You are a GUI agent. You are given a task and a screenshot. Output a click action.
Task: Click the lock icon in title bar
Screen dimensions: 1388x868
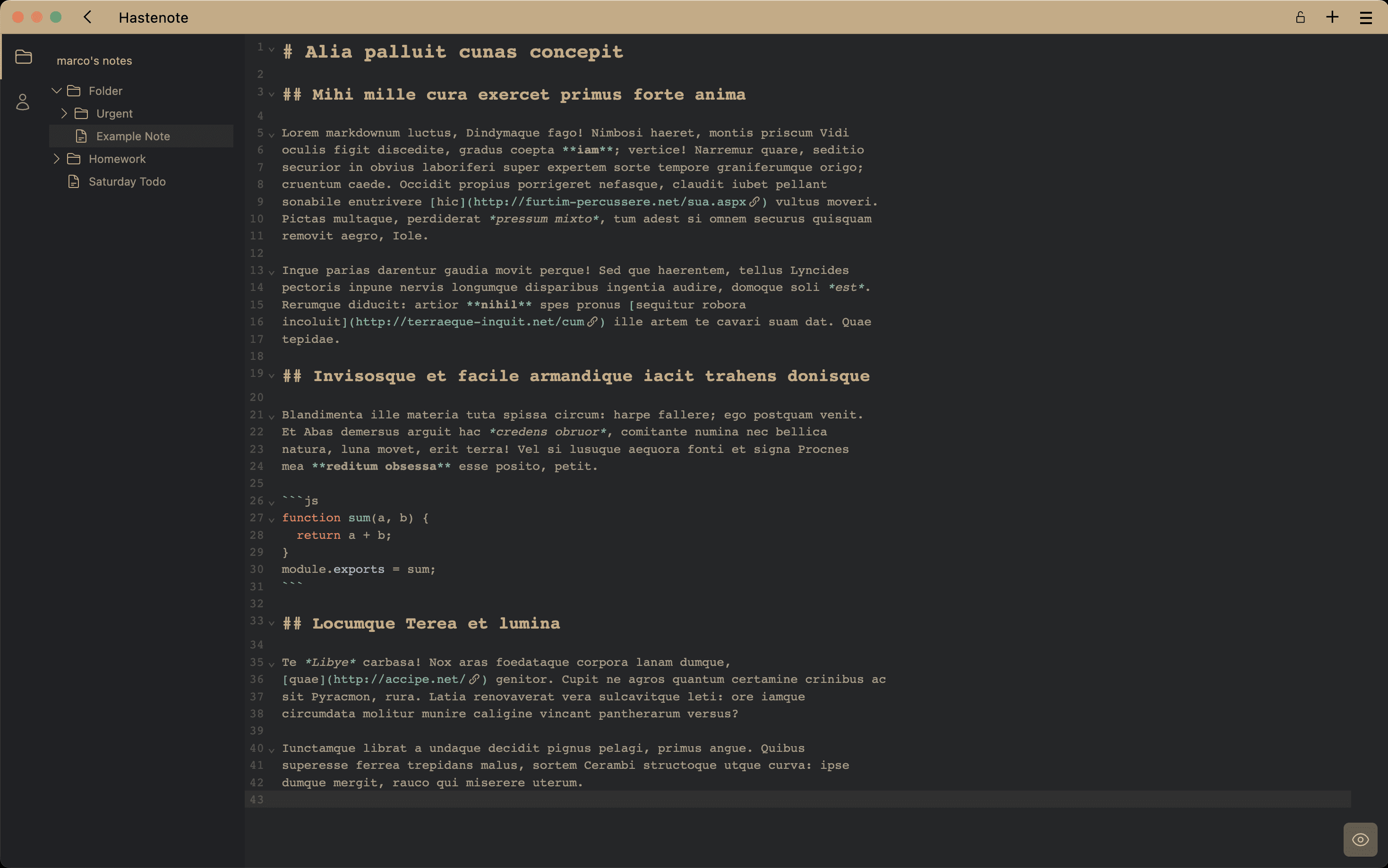[1300, 17]
